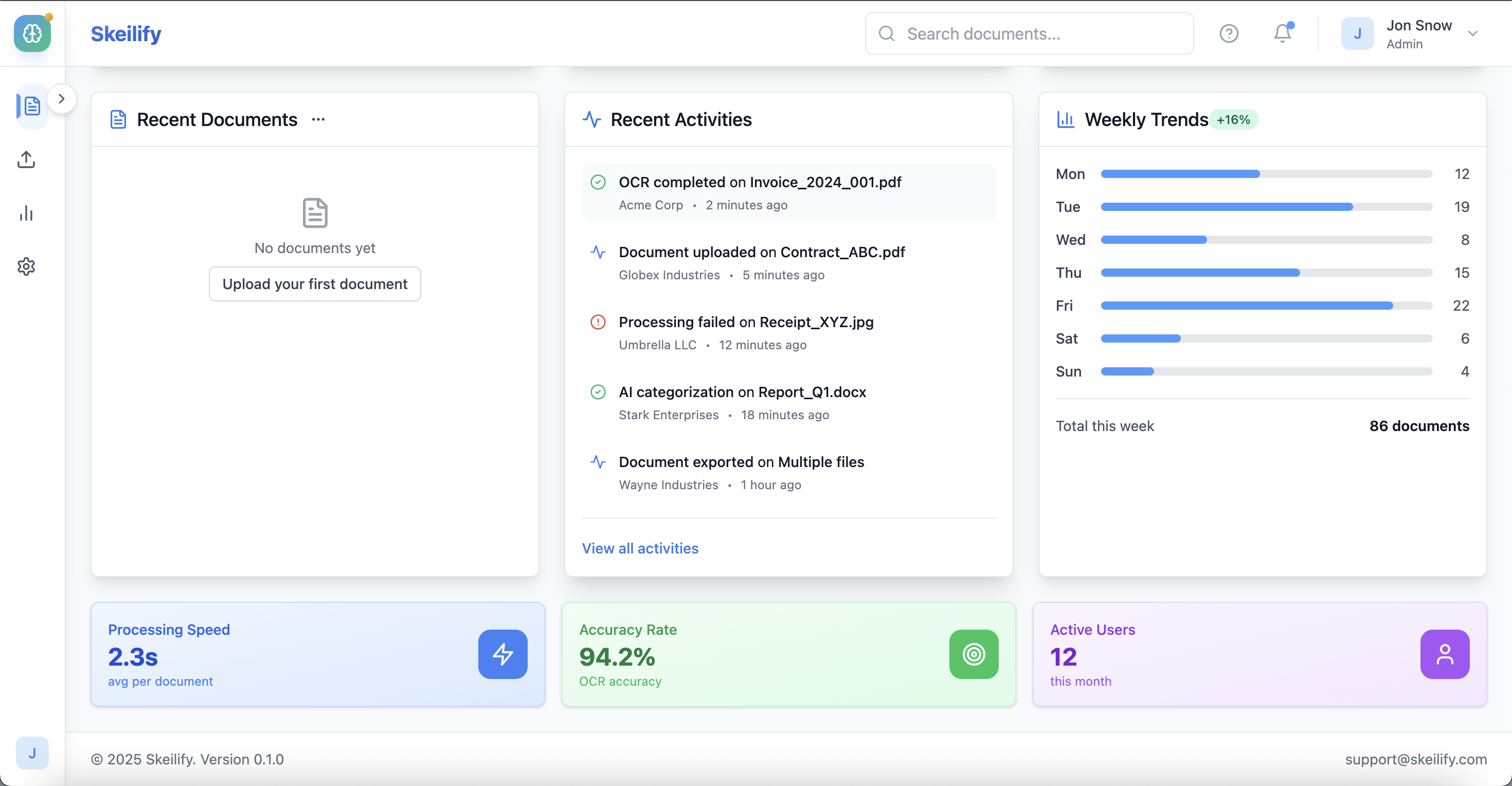Viewport: 1512px width, 786px height.
Task: Open the Jon Snow user dropdown
Action: click(1471, 33)
